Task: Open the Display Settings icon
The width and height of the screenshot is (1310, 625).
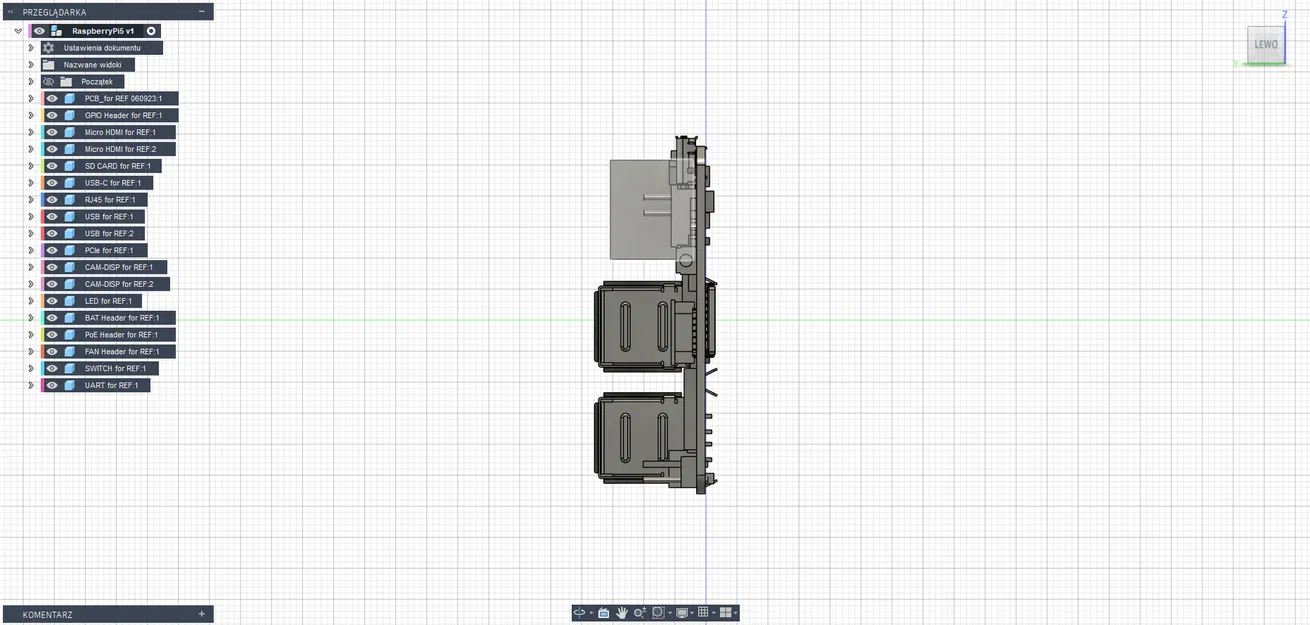Action: click(x=682, y=613)
